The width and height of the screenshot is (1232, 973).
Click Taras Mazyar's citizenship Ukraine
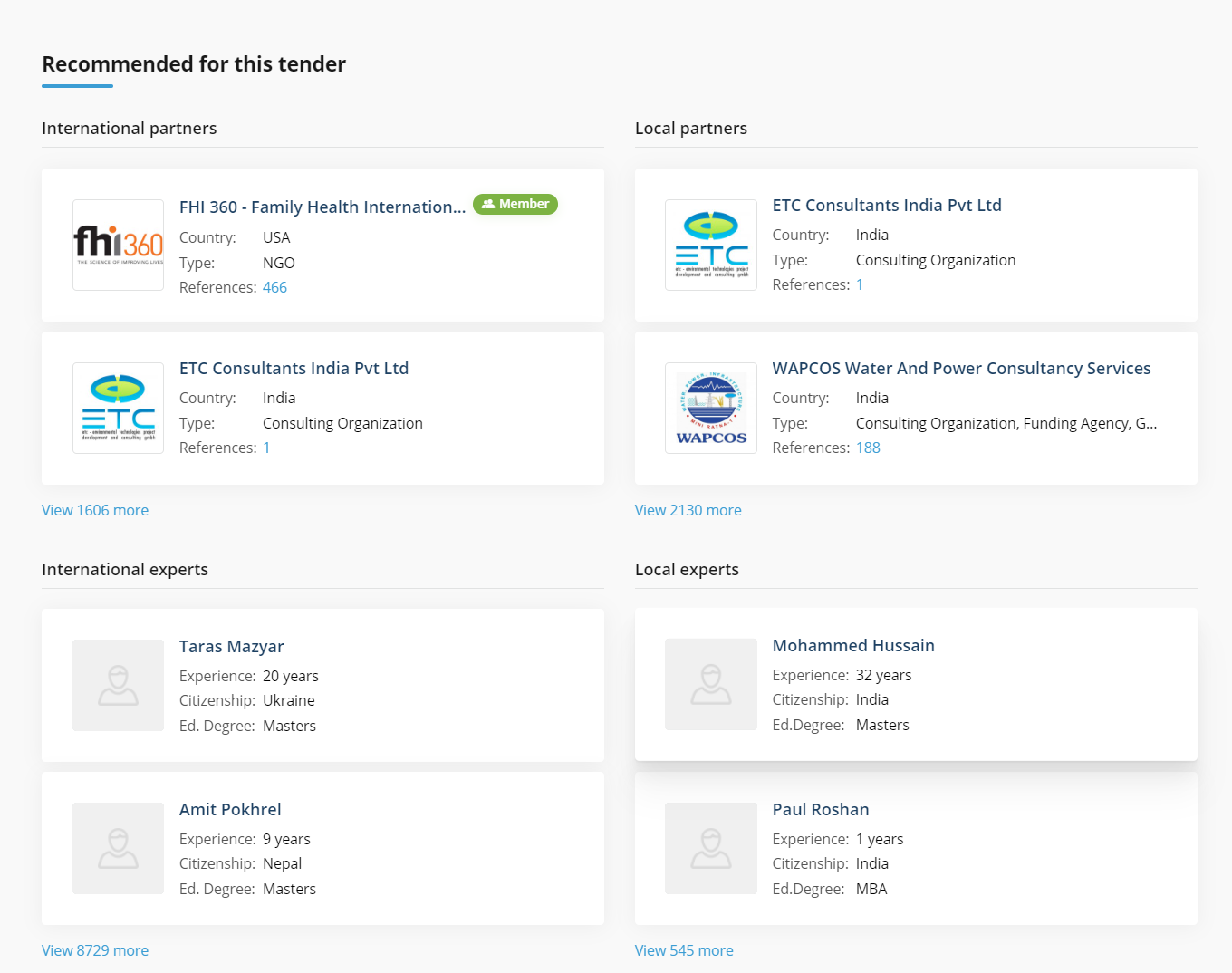click(289, 700)
